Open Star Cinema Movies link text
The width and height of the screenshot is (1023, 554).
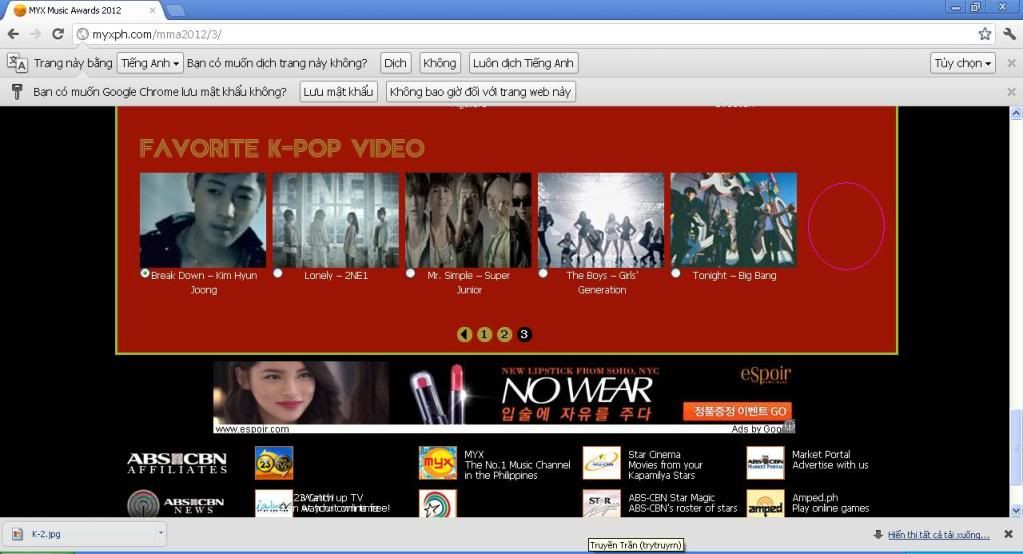point(665,465)
